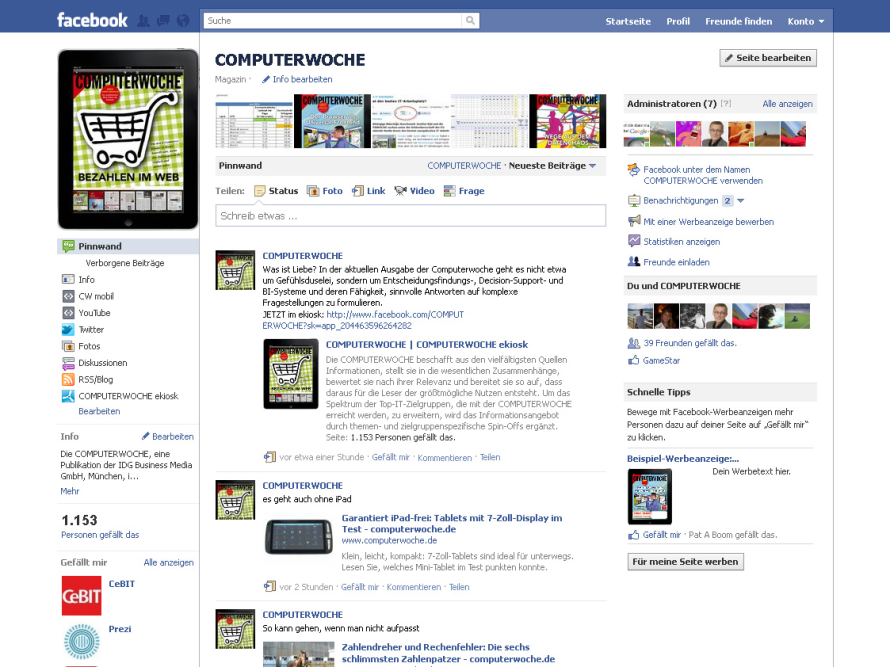Click the Foto share icon
890x667 pixels.
click(x=313, y=191)
